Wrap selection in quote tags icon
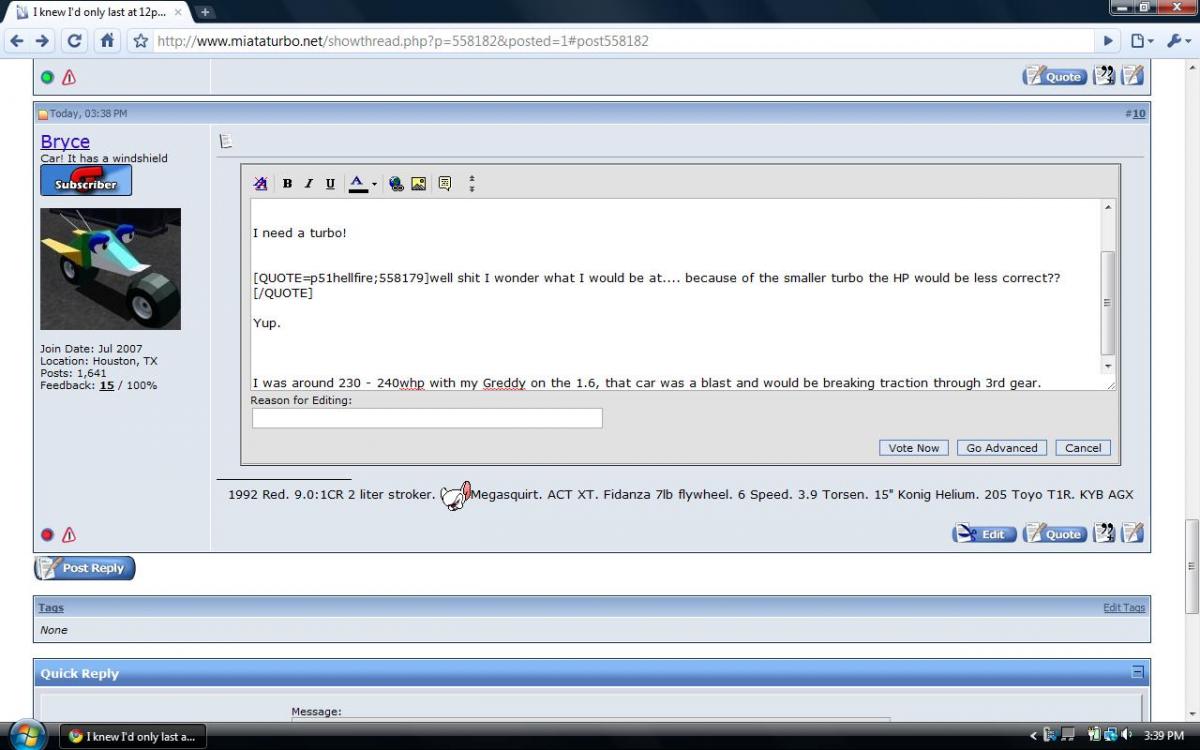 [445, 183]
